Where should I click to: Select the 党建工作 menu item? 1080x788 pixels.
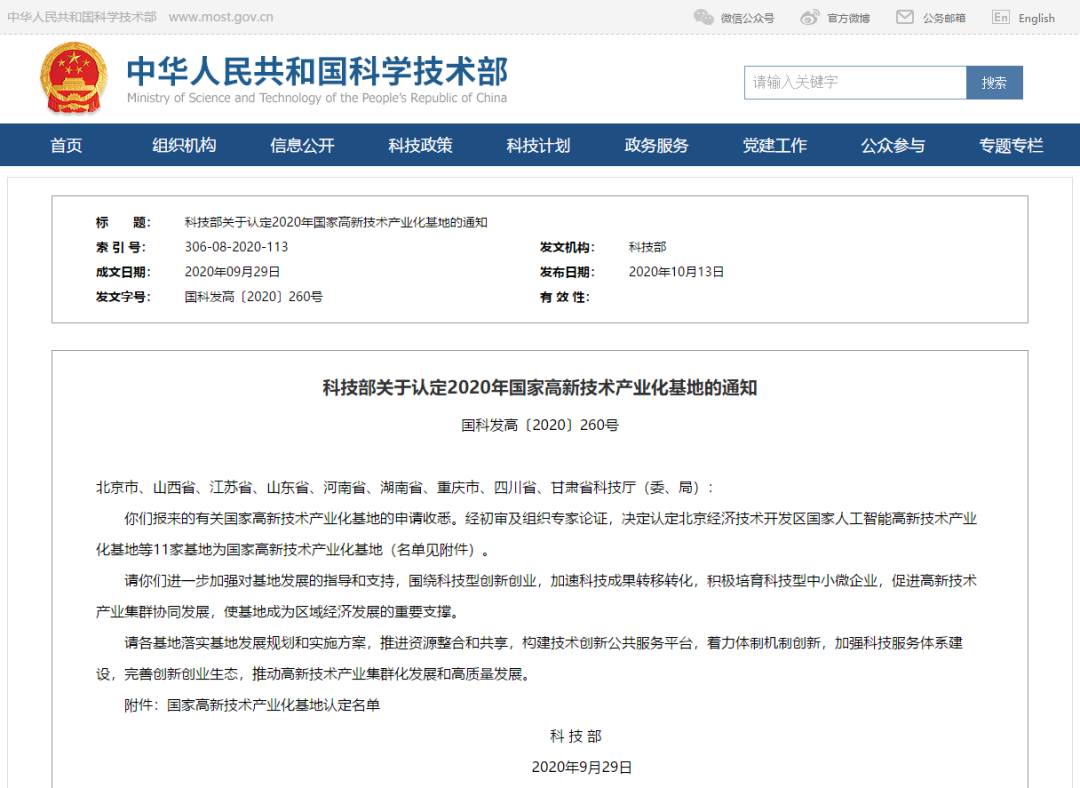(774, 146)
